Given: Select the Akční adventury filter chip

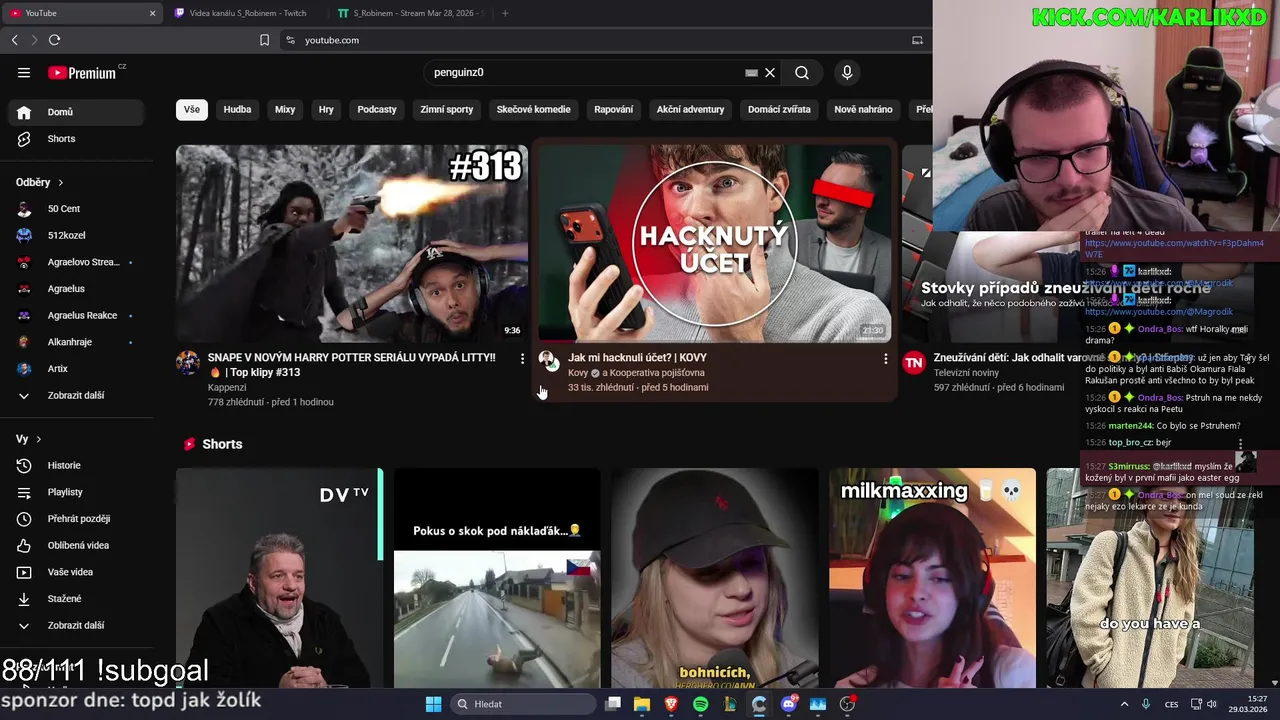Looking at the screenshot, I should pyautogui.click(x=690, y=110).
